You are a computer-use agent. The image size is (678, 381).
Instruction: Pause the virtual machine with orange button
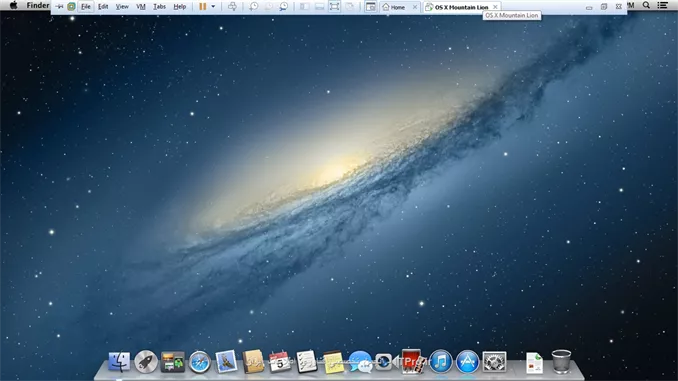tap(202, 6)
